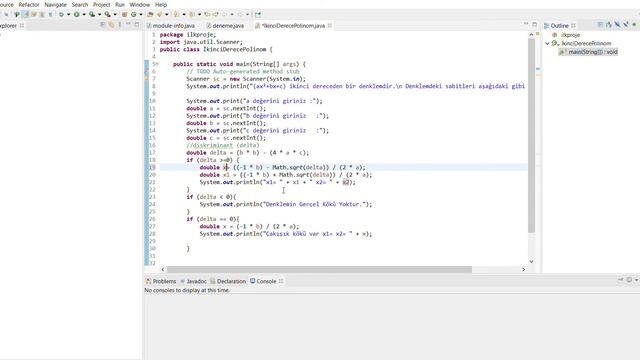Viewport: 640px width, 360px height.
Task: Switch to module-info.java editor tab
Action: click(x=171, y=25)
